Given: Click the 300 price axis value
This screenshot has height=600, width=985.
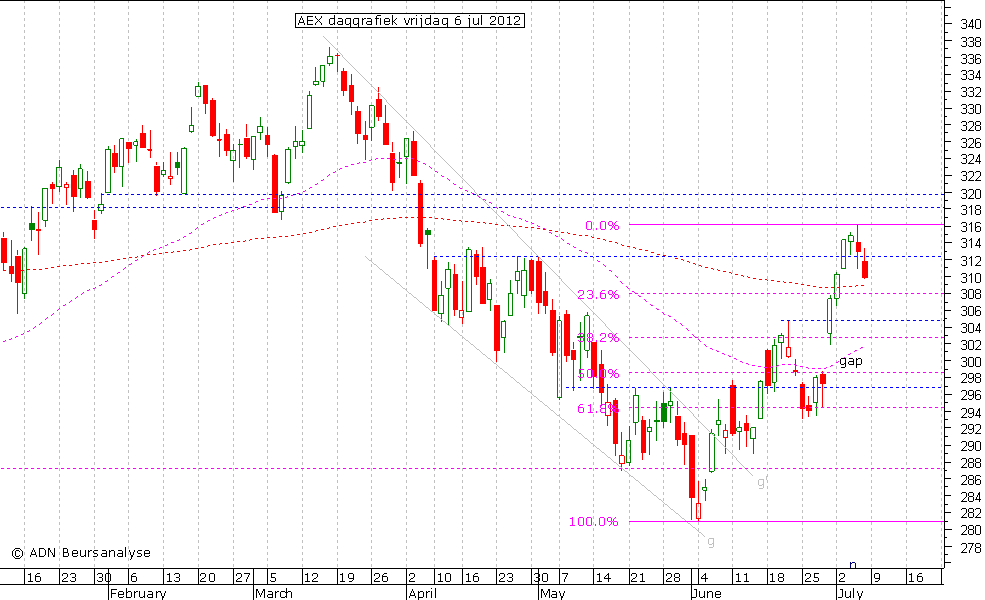Looking at the screenshot, I should point(971,362).
